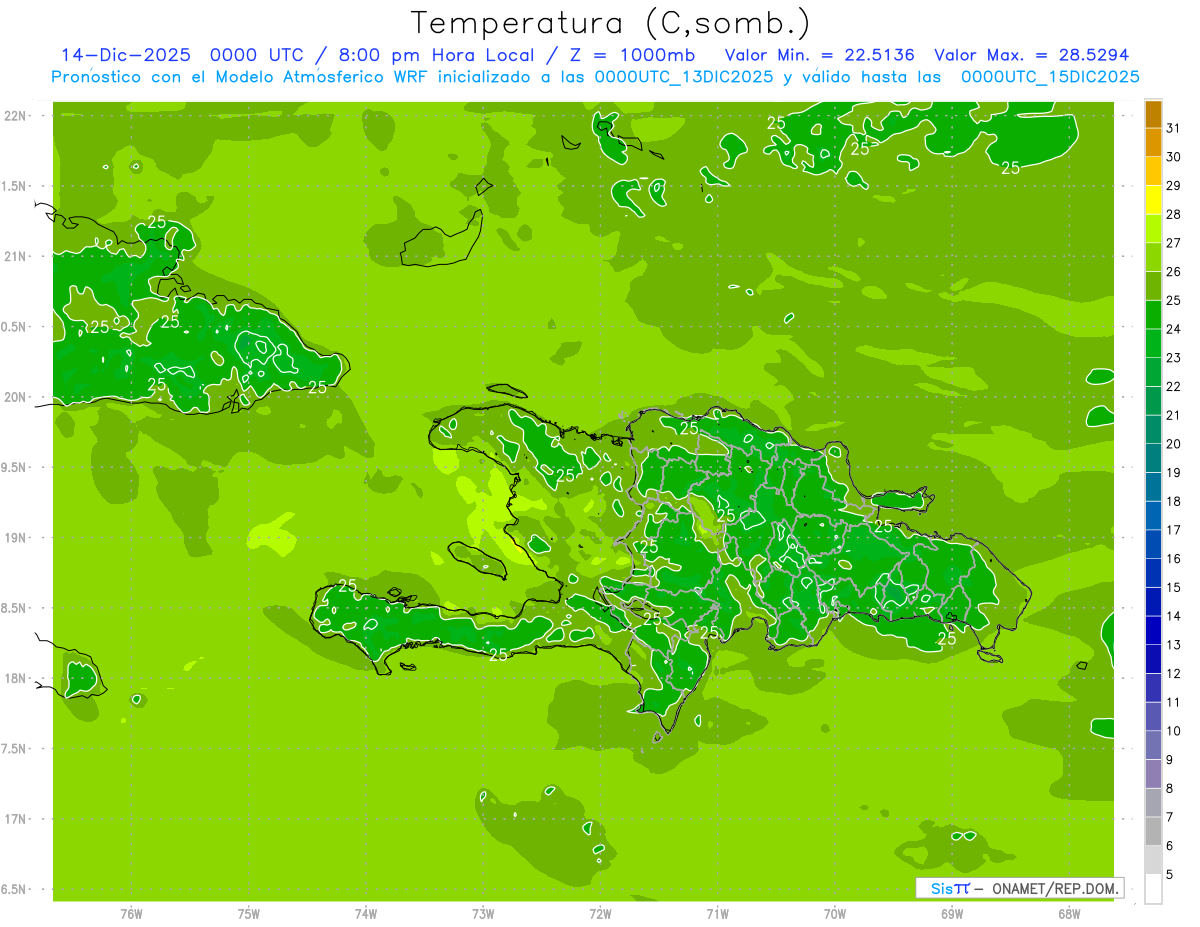
Task: Click the teal legend swatch between 19 and 20
Action: pos(1153,459)
